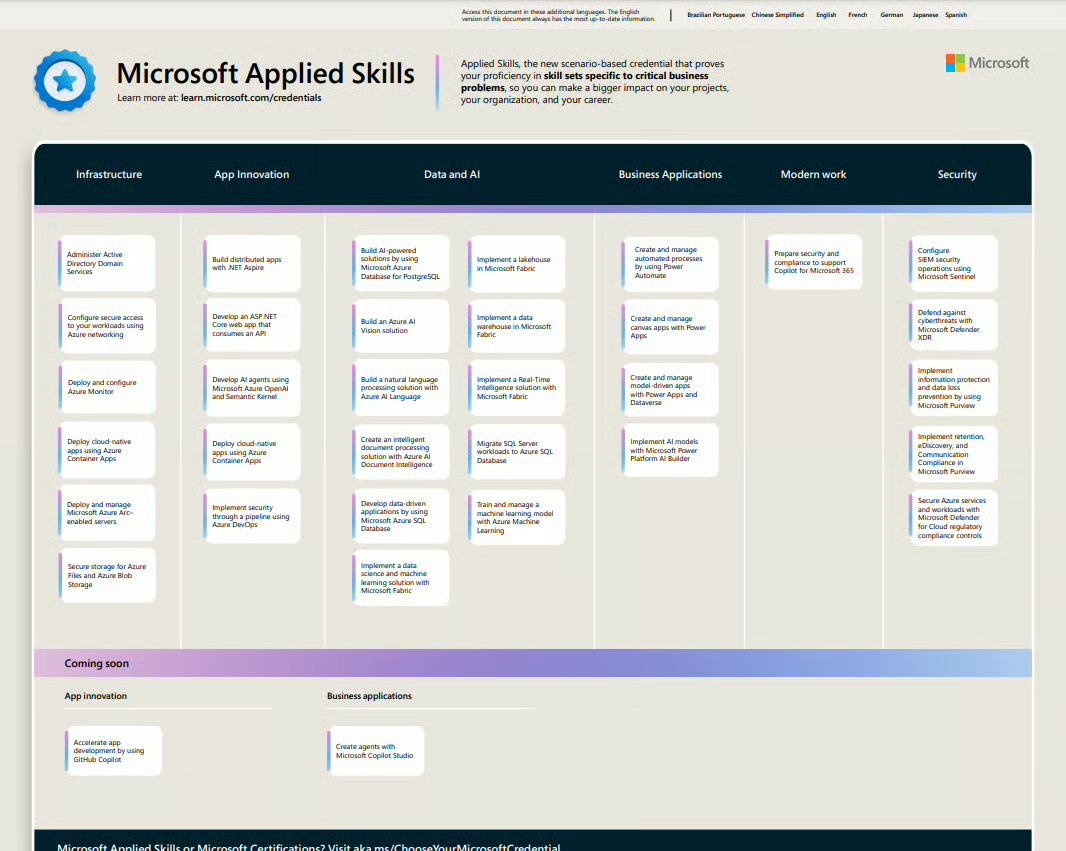Open Implement information protection Microsoft Purview card
1066x851 pixels.
(x=953, y=388)
